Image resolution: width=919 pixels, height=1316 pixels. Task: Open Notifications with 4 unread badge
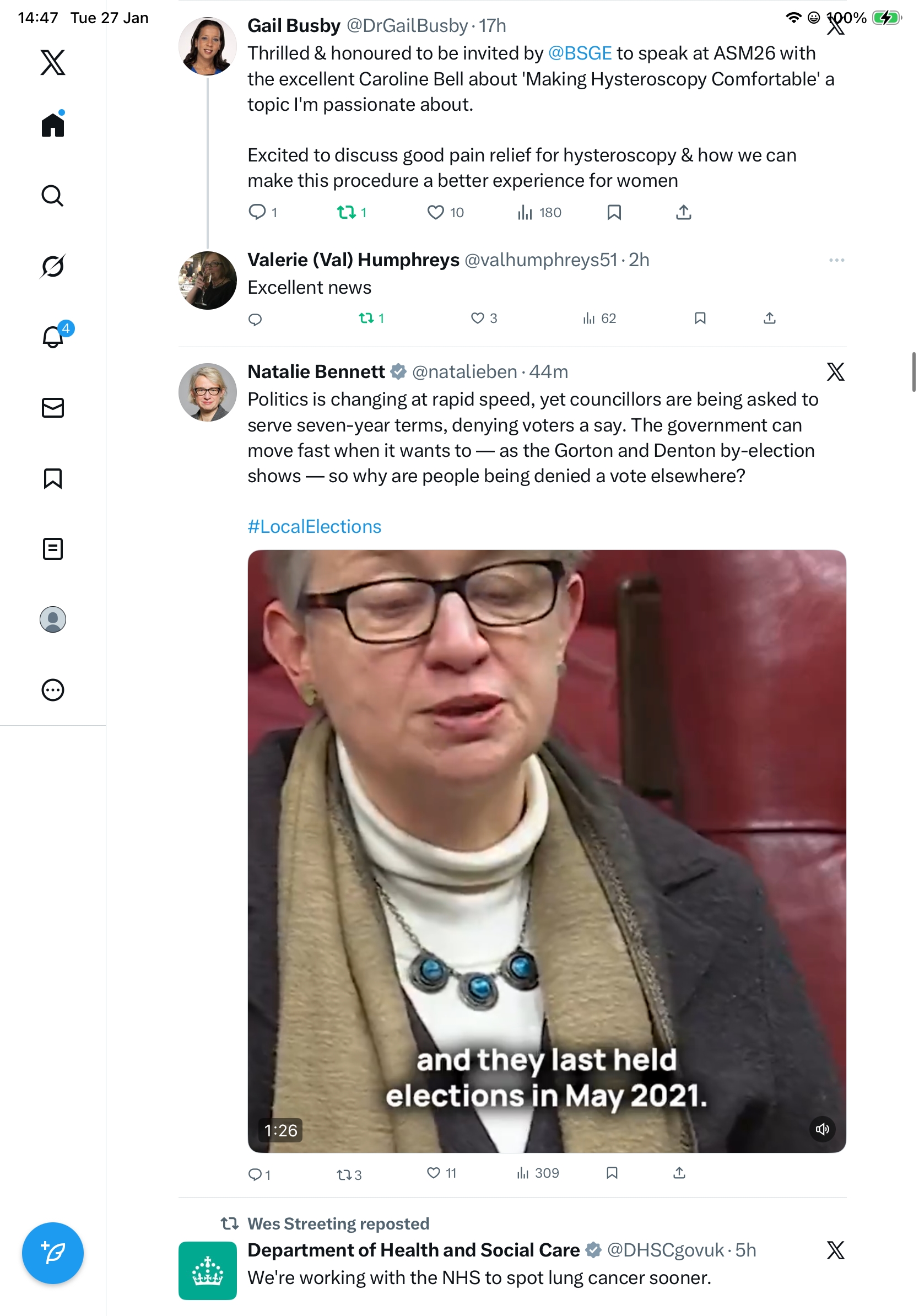click(x=54, y=337)
